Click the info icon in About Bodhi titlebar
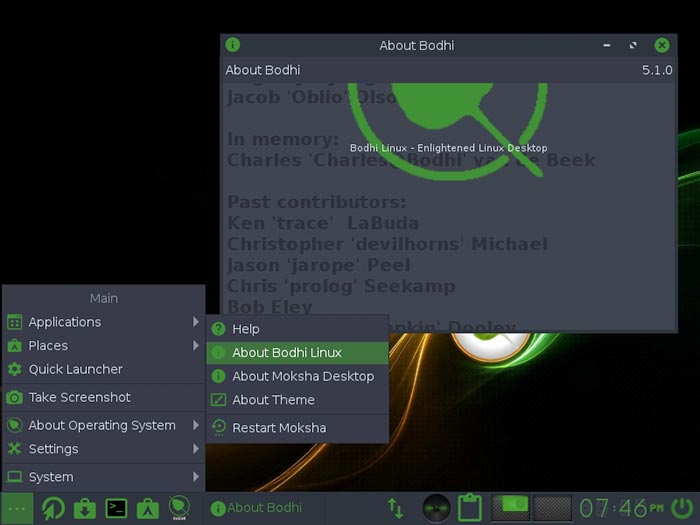700x525 pixels. click(x=233, y=45)
